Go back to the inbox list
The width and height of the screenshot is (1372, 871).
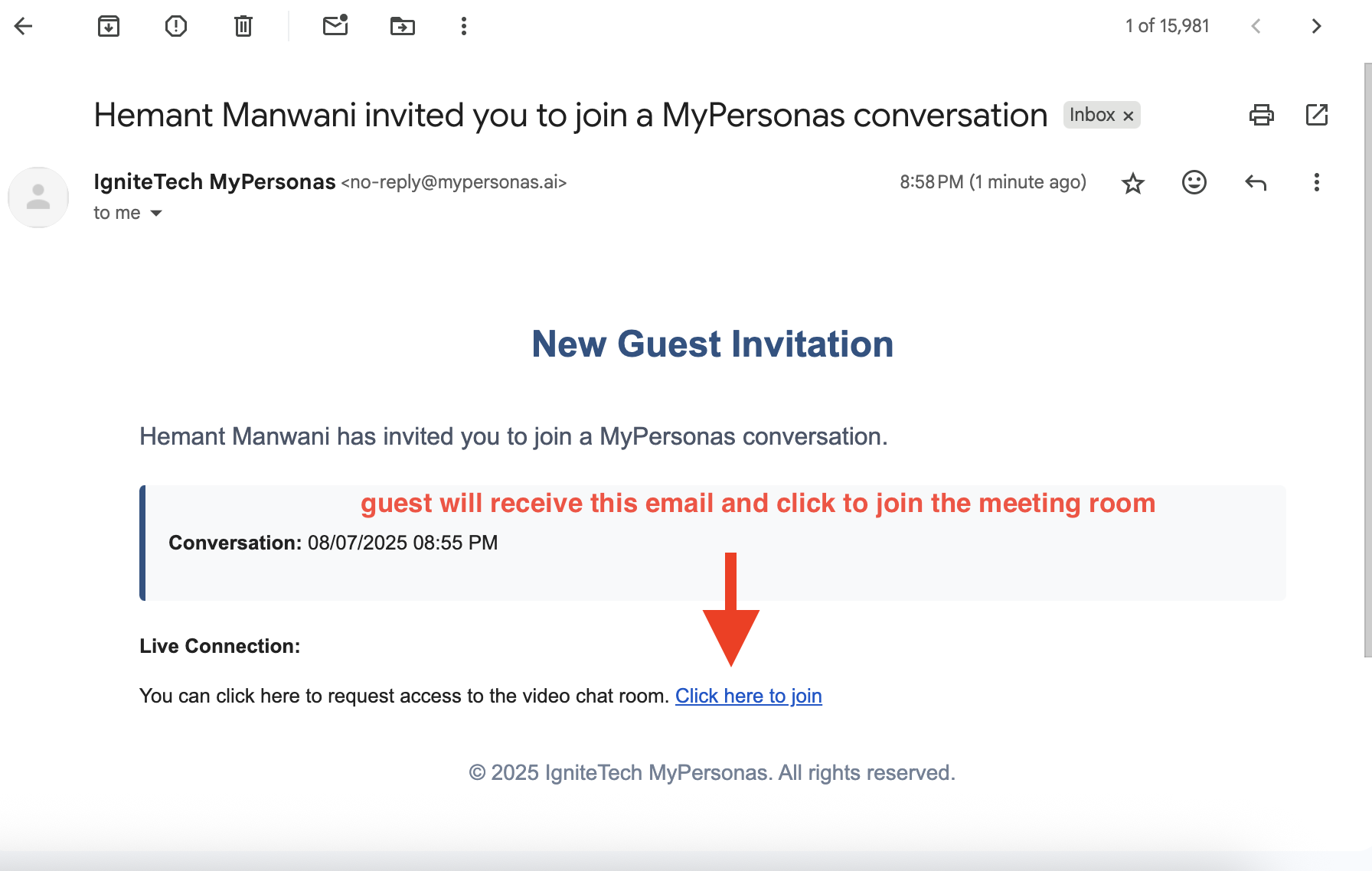(24, 26)
